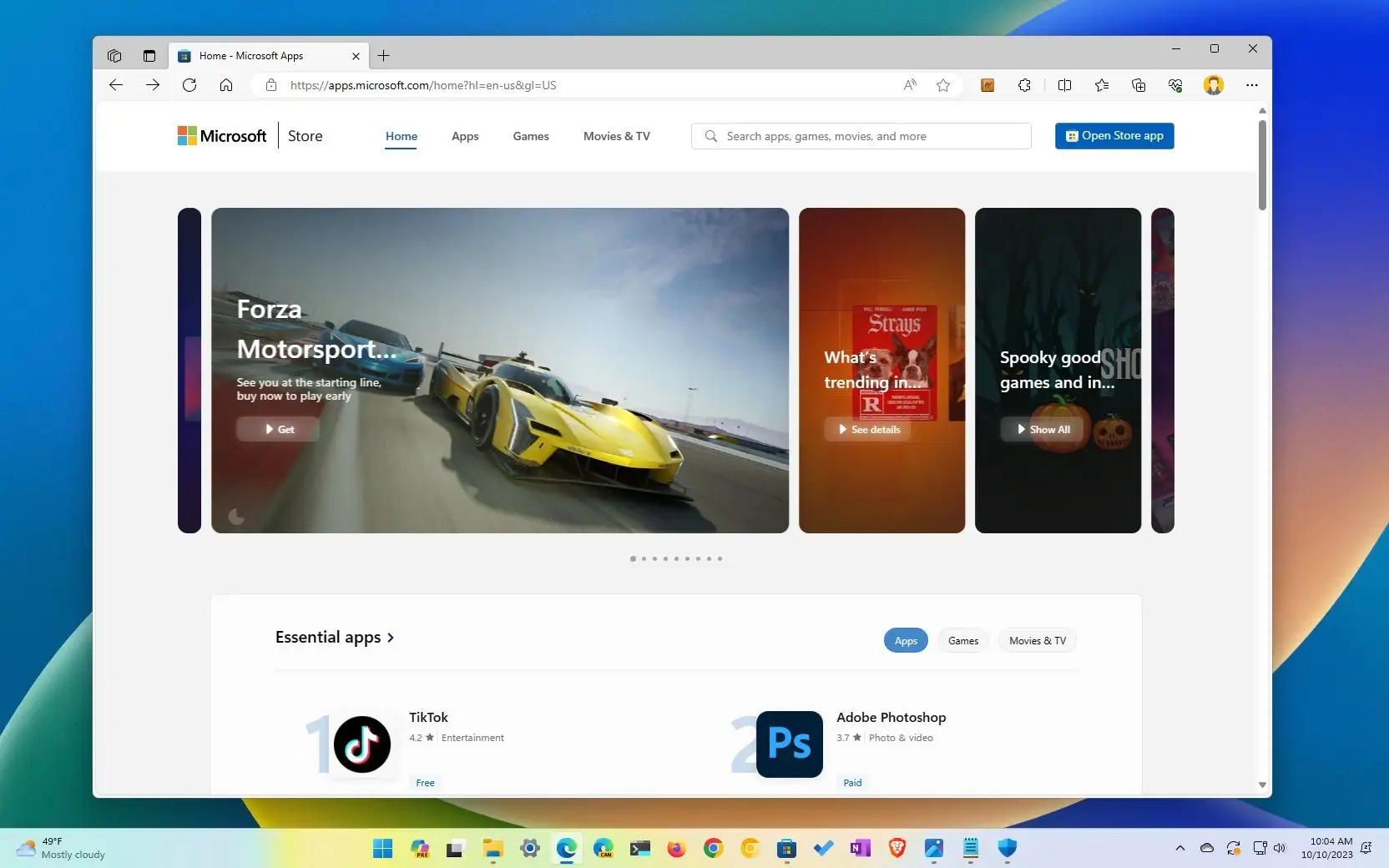1389x868 pixels.
Task: Select the Games navigation tab
Action: coord(530,136)
